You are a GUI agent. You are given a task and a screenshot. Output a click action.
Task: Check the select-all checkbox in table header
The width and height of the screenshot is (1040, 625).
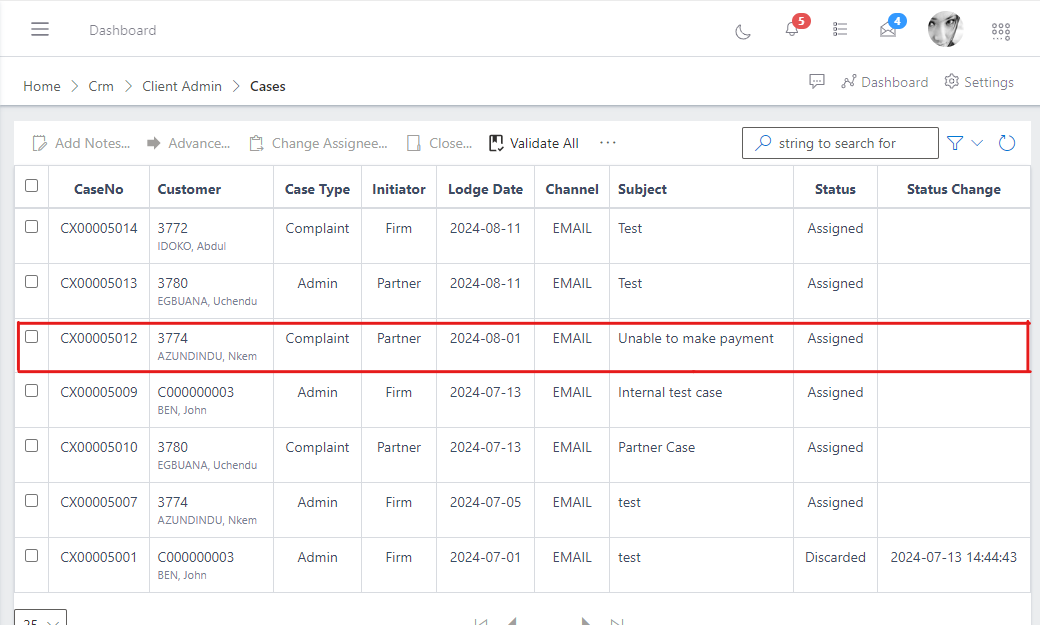pos(31,185)
